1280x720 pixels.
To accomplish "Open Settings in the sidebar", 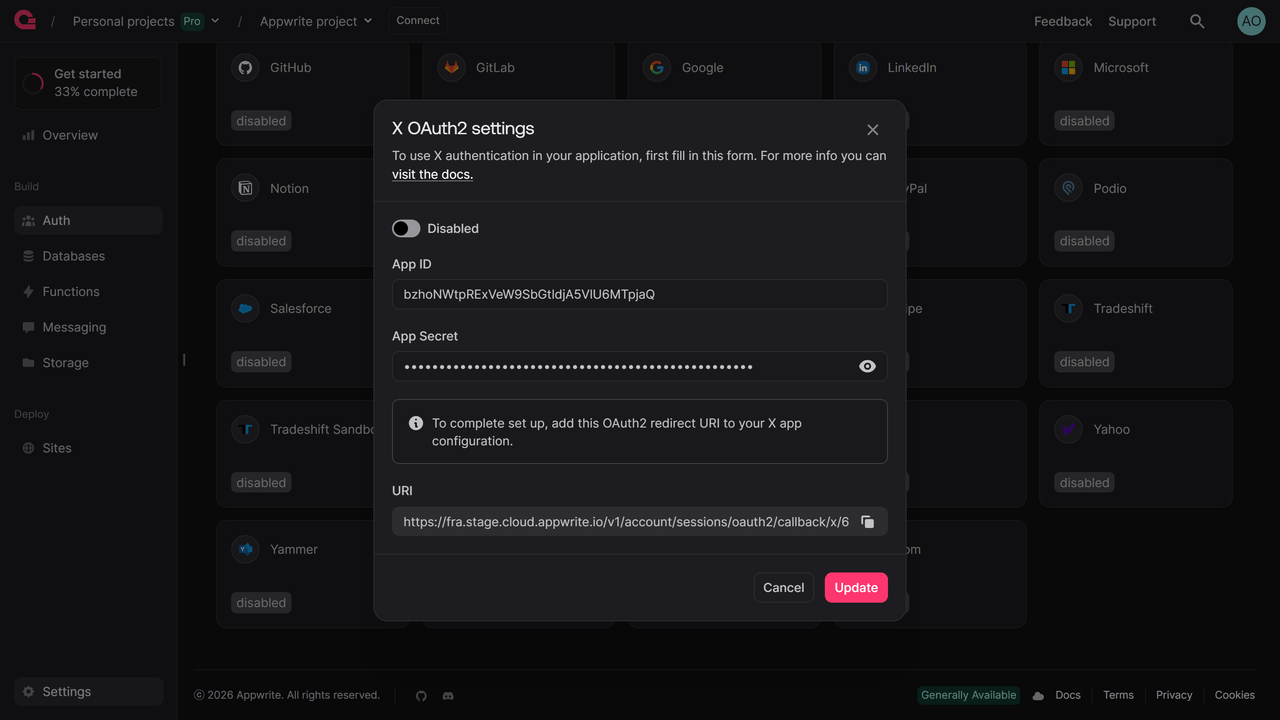I will [66, 692].
